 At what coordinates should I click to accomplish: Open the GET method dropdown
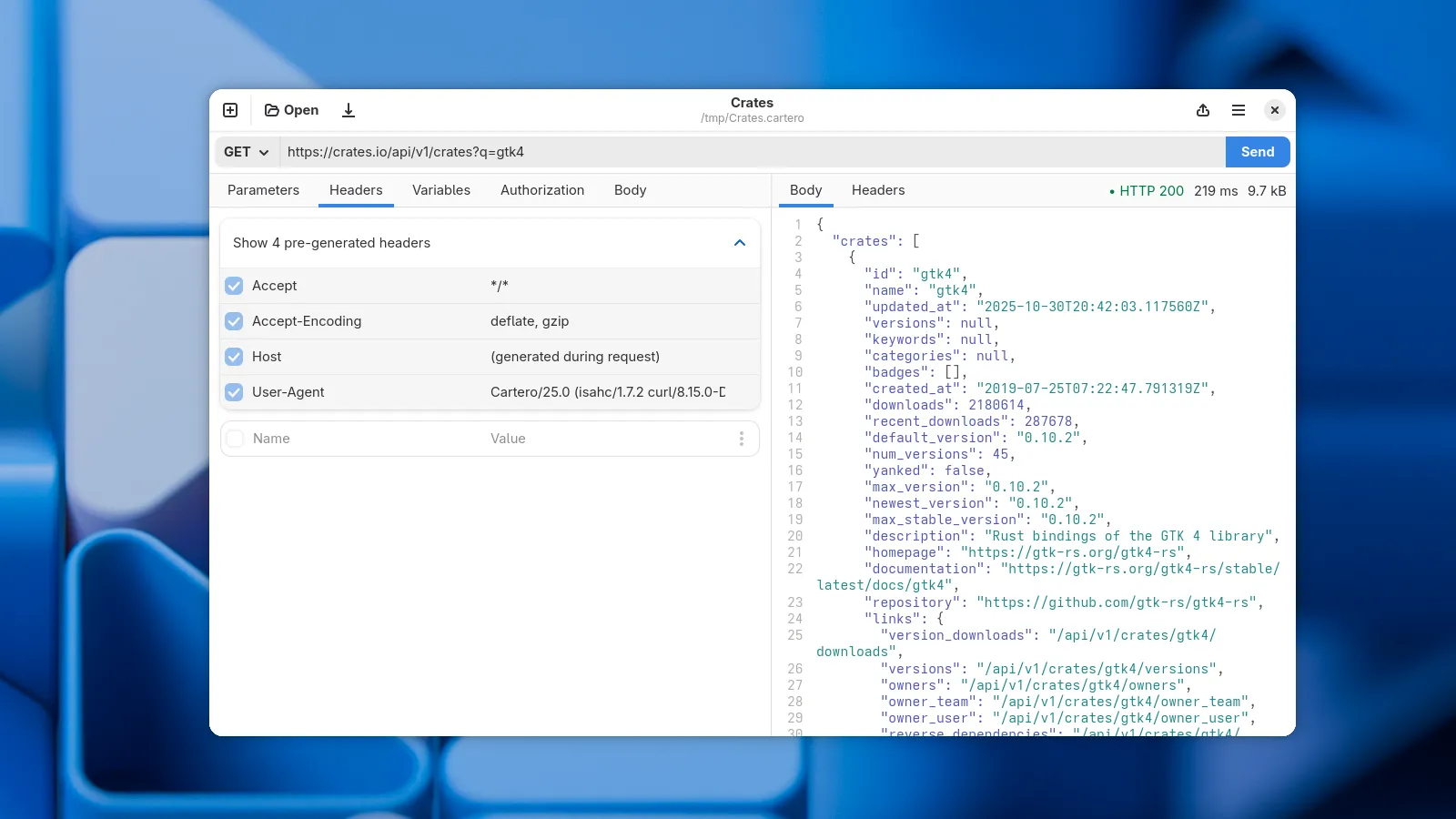[245, 152]
